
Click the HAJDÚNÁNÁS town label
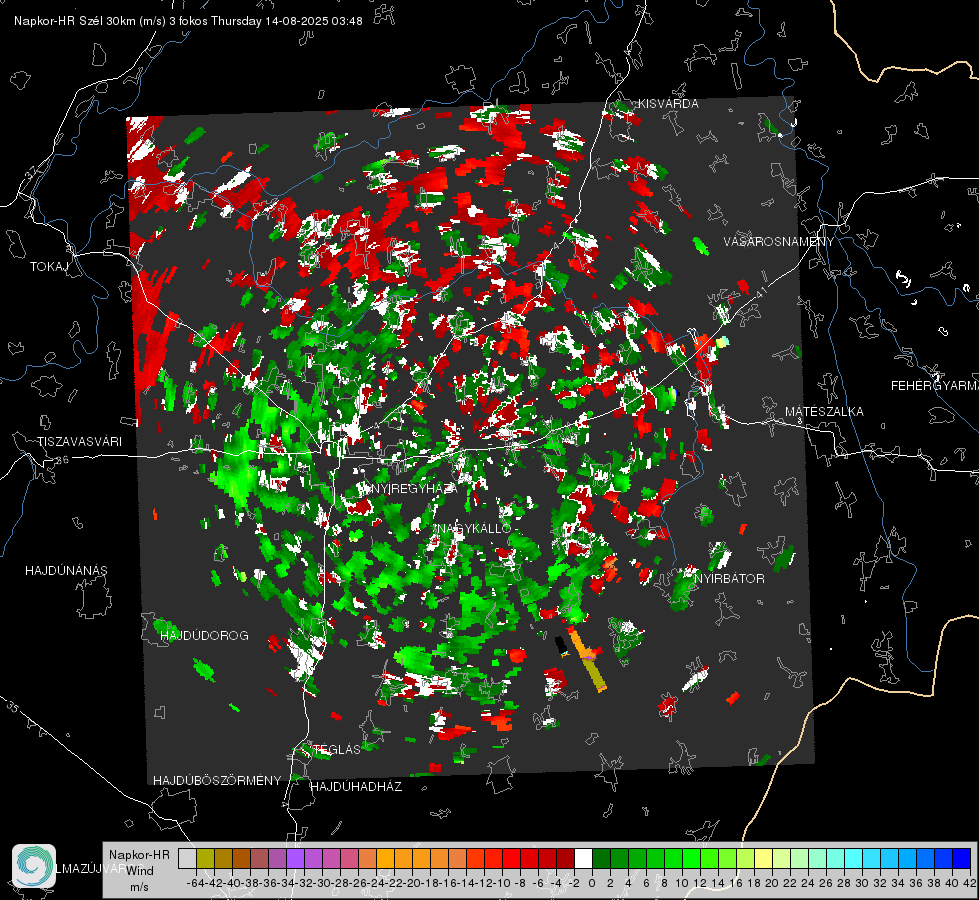coord(66,571)
